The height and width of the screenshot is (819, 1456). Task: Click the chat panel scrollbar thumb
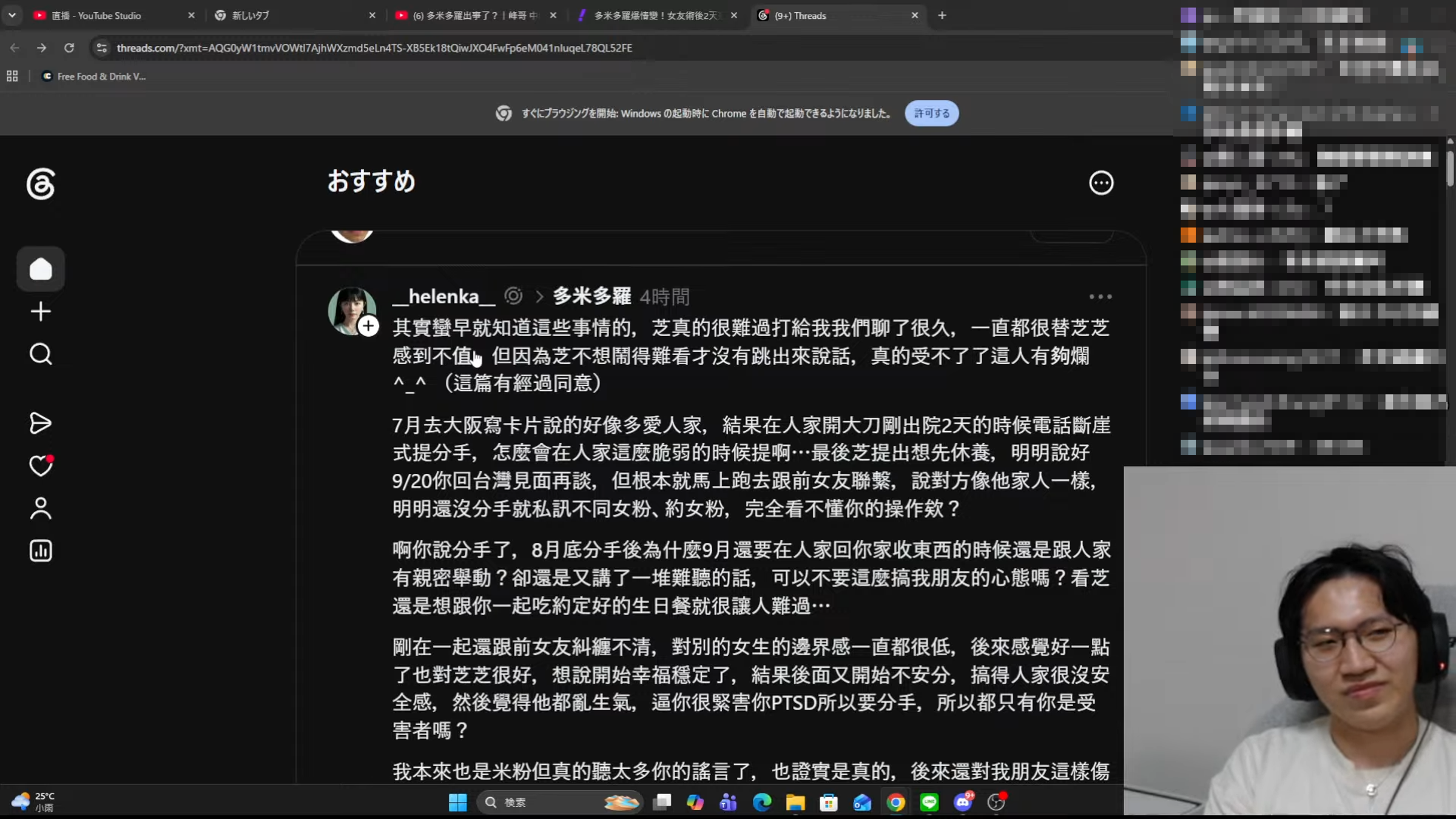pos(1450,168)
